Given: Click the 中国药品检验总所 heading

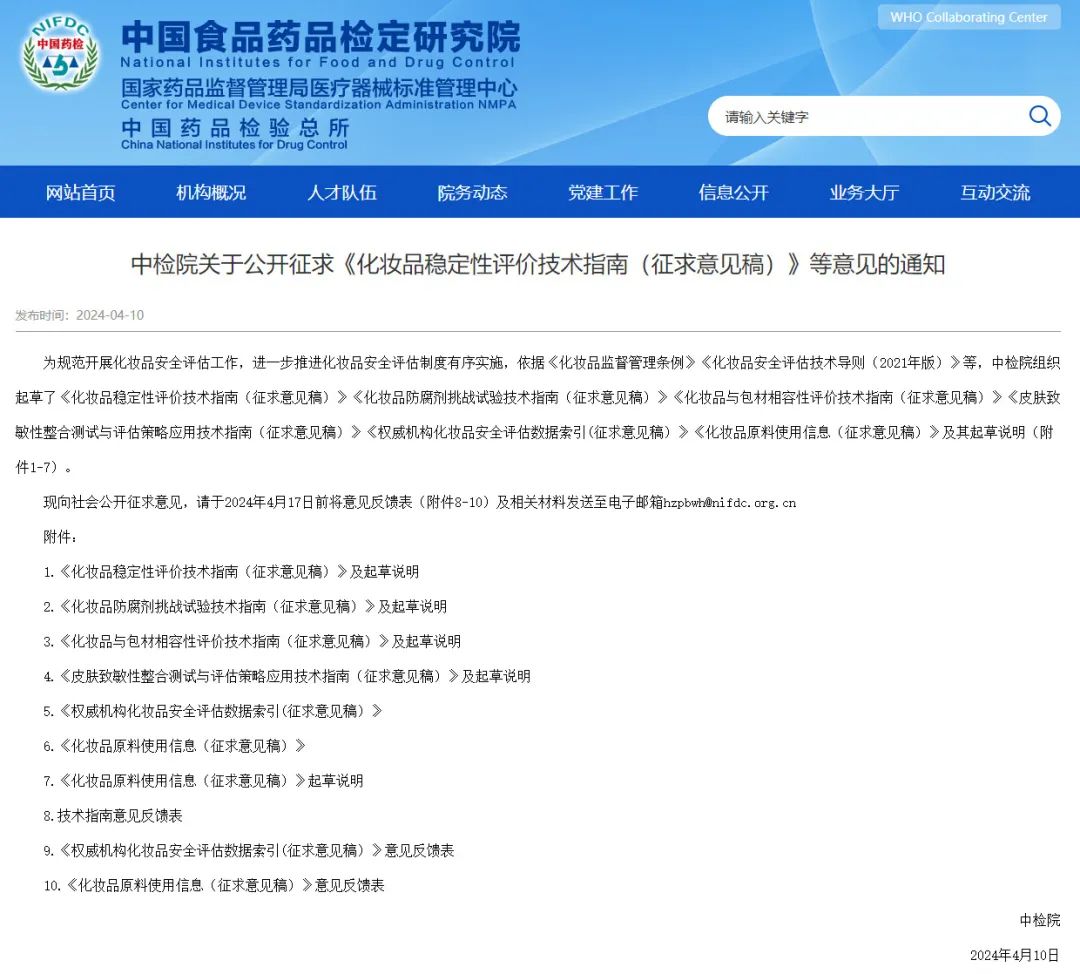Looking at the screenshot, I should click(x=236, y=127).
